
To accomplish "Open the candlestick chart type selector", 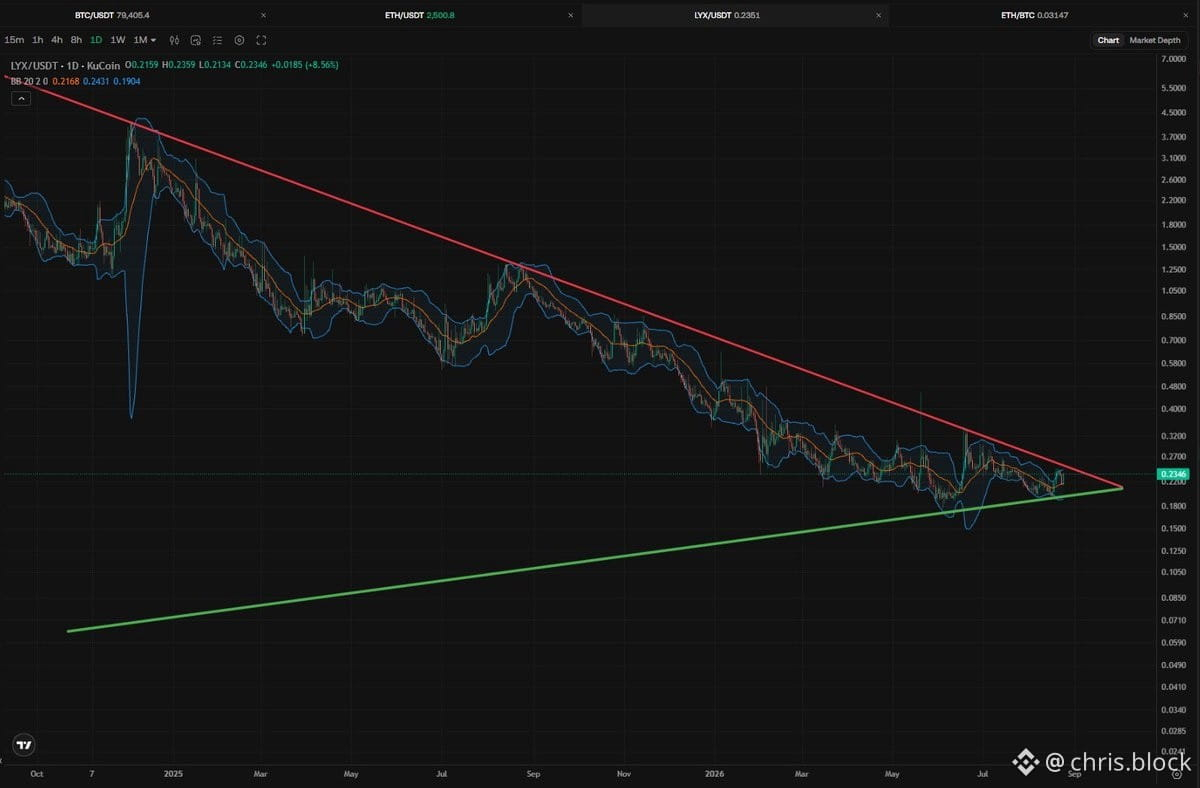I will 174,40.
